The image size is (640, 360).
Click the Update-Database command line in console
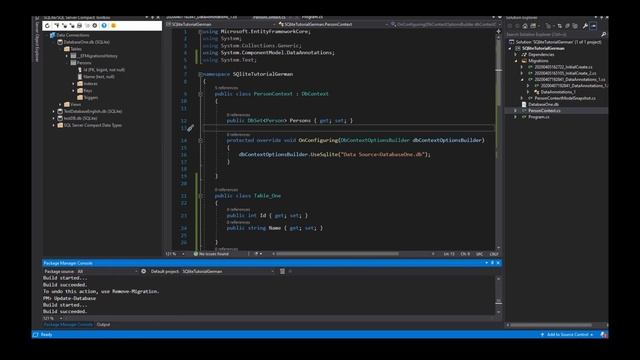pos(69,298)
